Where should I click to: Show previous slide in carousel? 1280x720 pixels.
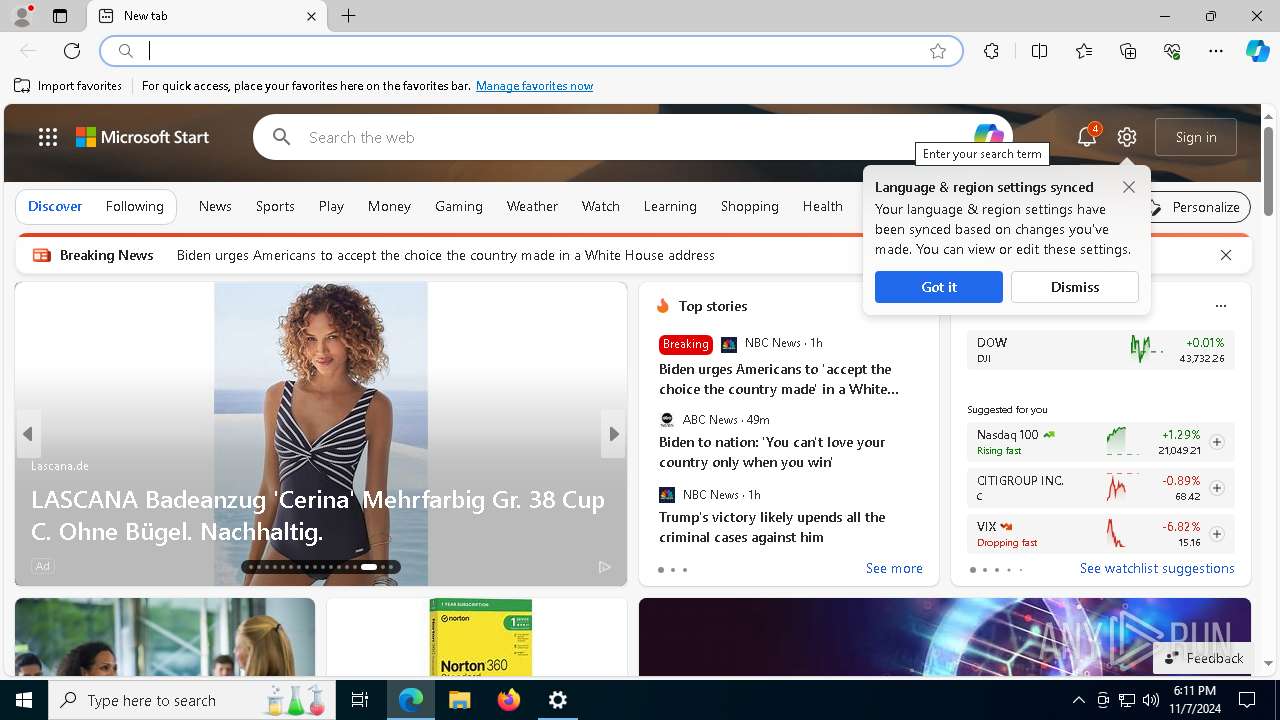tap(28, 434)
